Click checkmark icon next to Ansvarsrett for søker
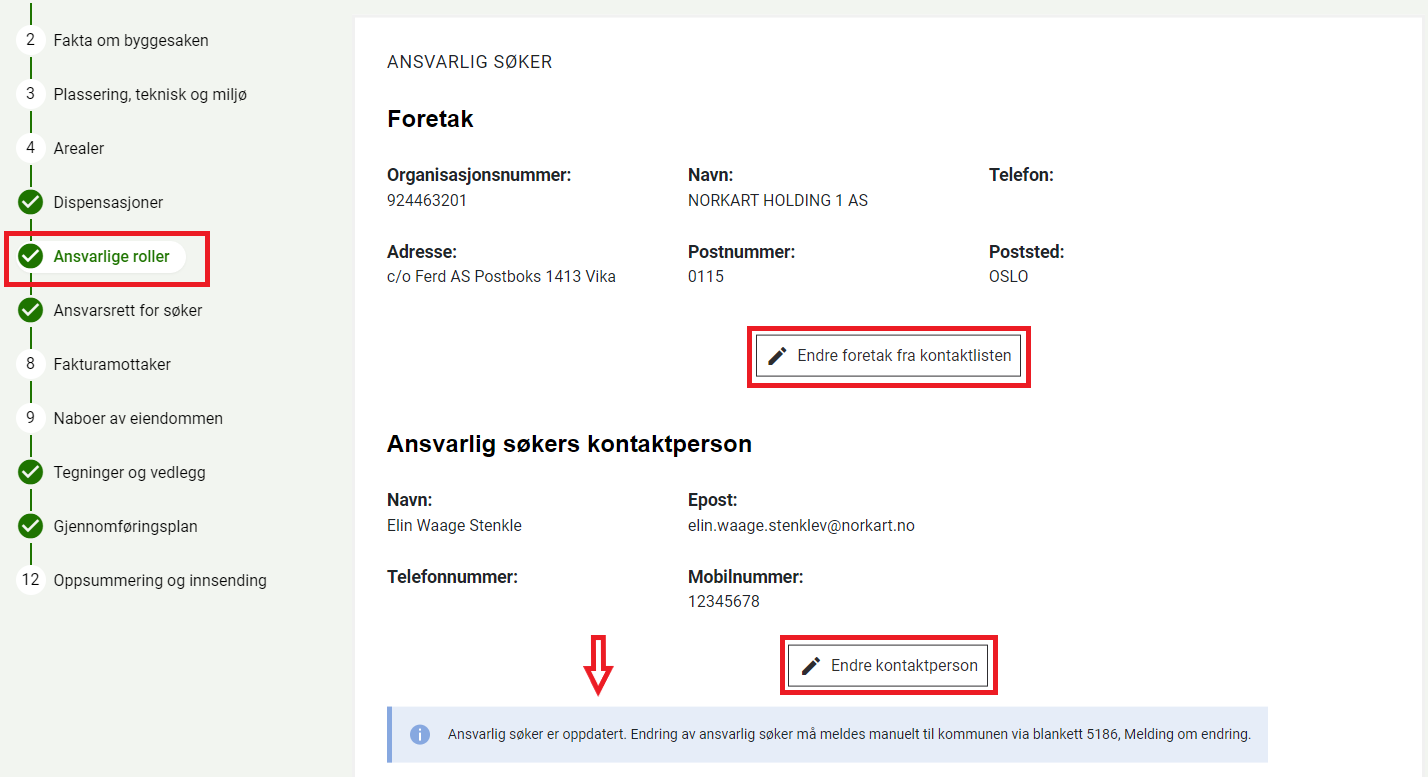Viewport: 1428px width, 777px height. click(30, 310)
